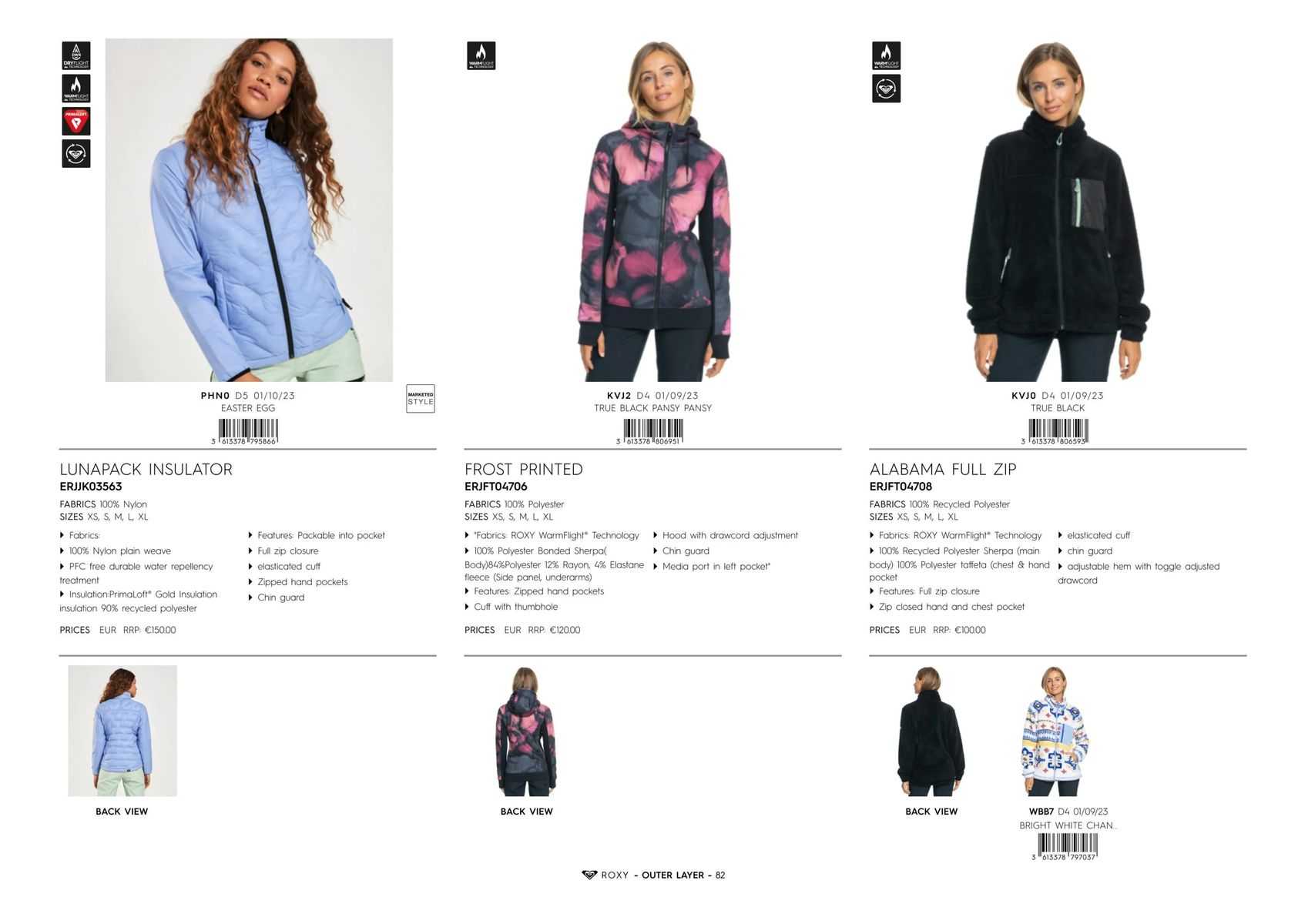Click the DryFlight DWR technology icon
Screen dimensions: 1308x924
click(76, 56)
